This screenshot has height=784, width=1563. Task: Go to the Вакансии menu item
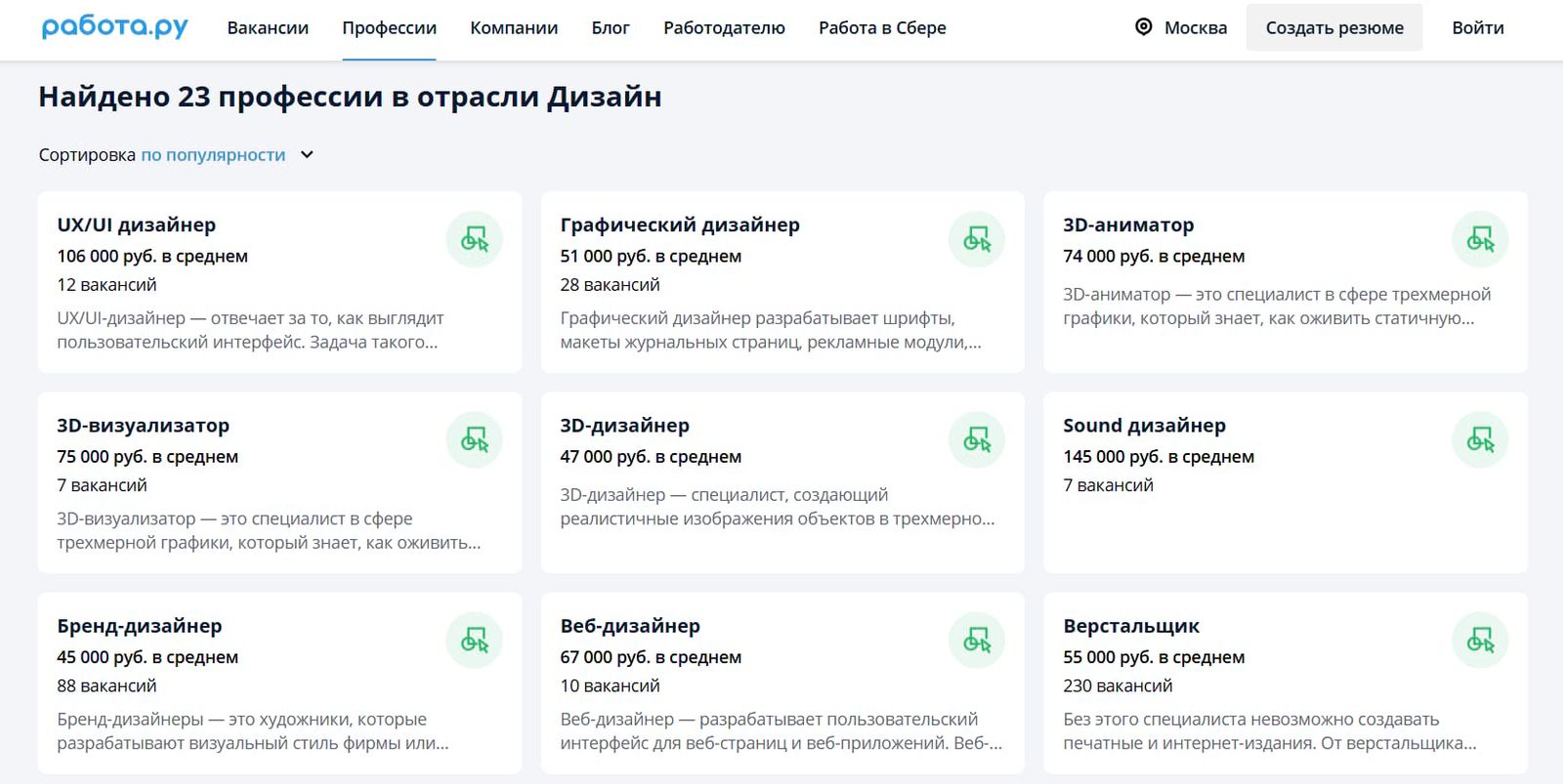click(268, 27)
